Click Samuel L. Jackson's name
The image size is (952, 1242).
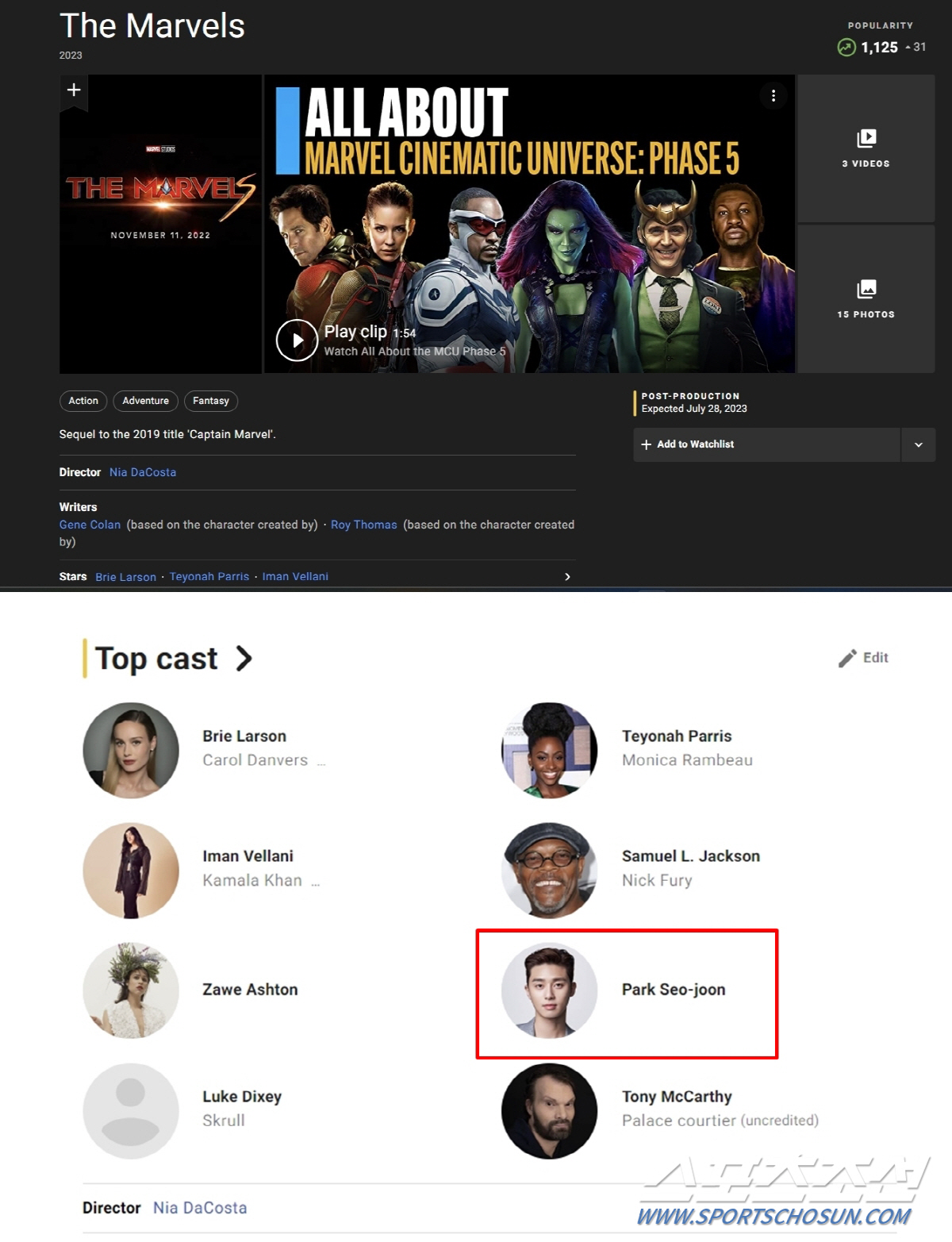click(690, 856)
